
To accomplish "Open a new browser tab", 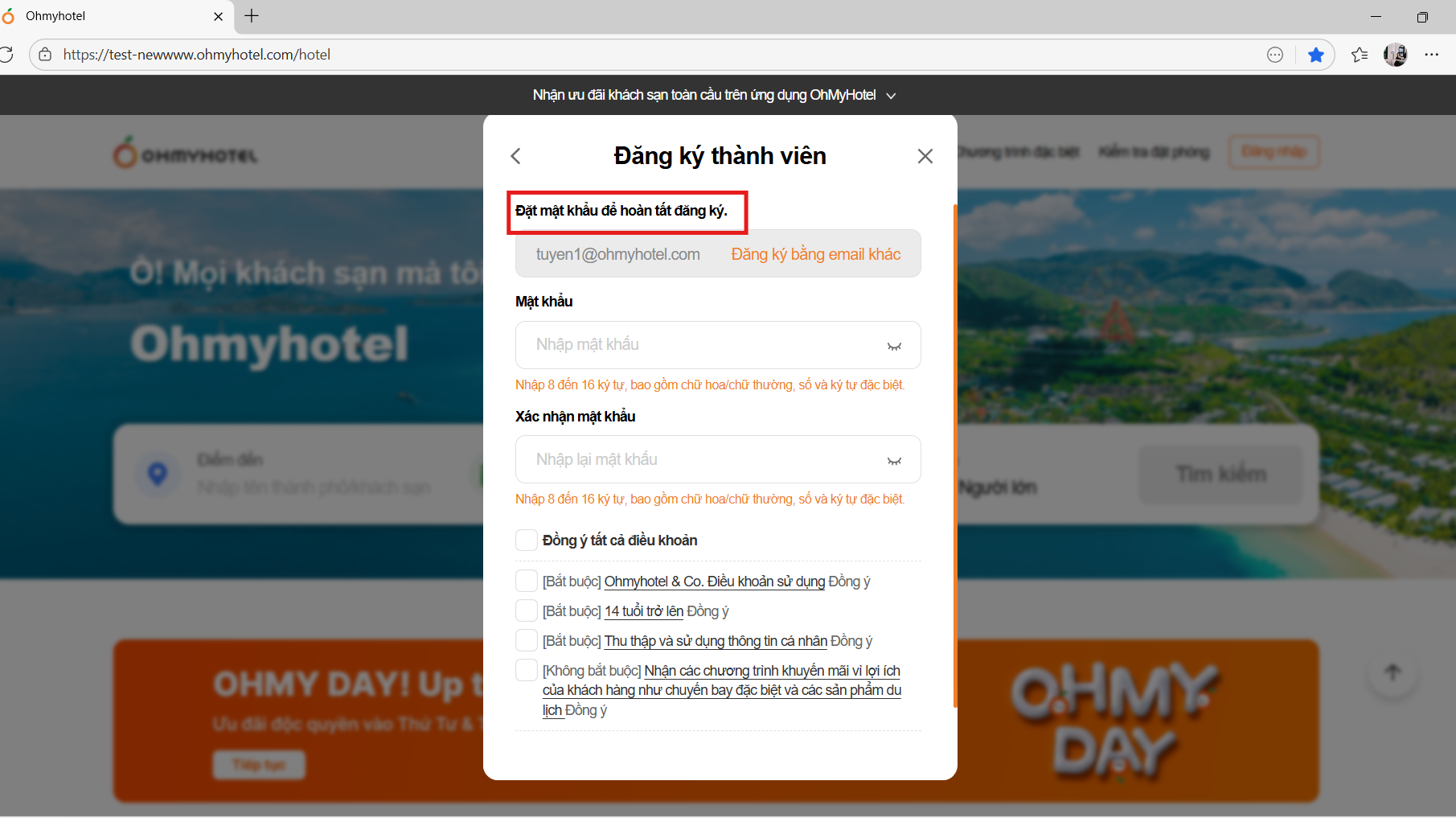I will 252,16.
